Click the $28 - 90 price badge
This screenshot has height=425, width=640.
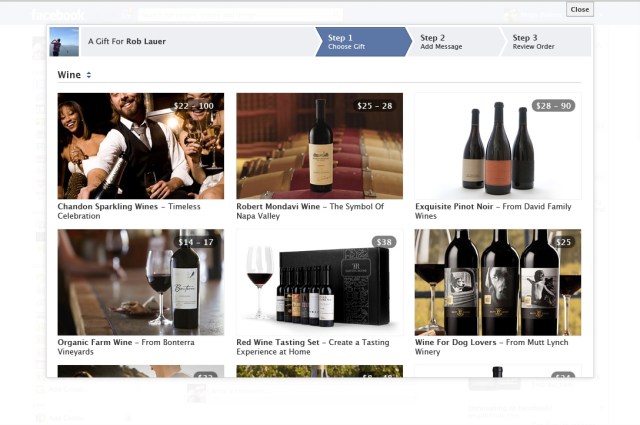(553, 106)
